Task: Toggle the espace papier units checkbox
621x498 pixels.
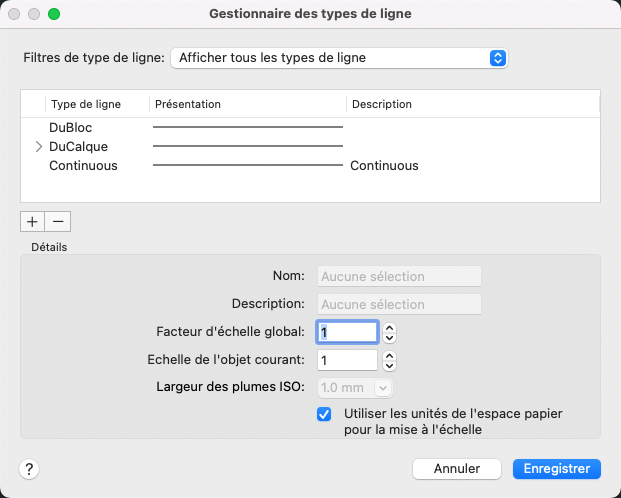Action: [x=324, y=414]
